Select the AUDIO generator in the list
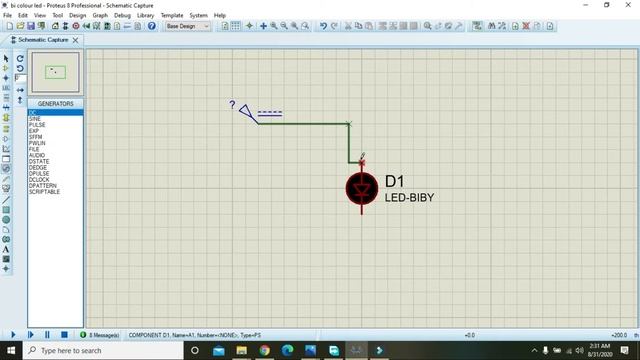This screenshot has height=360, width=640. (x=37, y=155)
